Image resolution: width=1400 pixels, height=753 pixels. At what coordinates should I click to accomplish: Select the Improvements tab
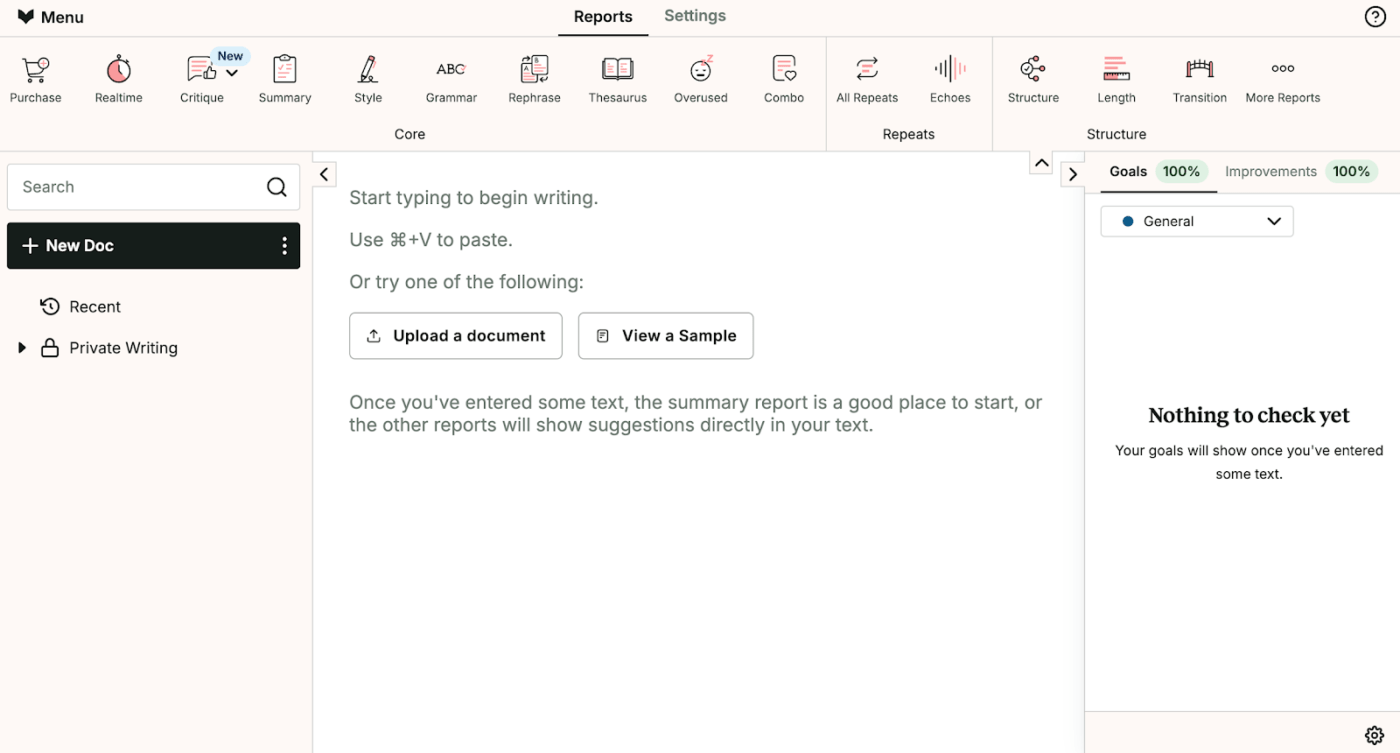[x=1300, y=171]
